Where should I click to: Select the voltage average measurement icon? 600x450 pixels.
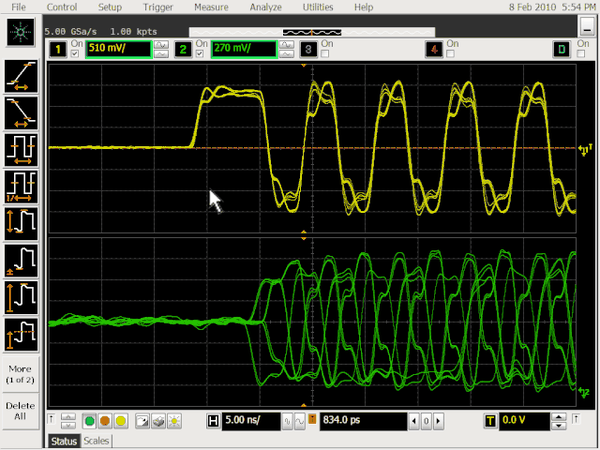(21, 334)
